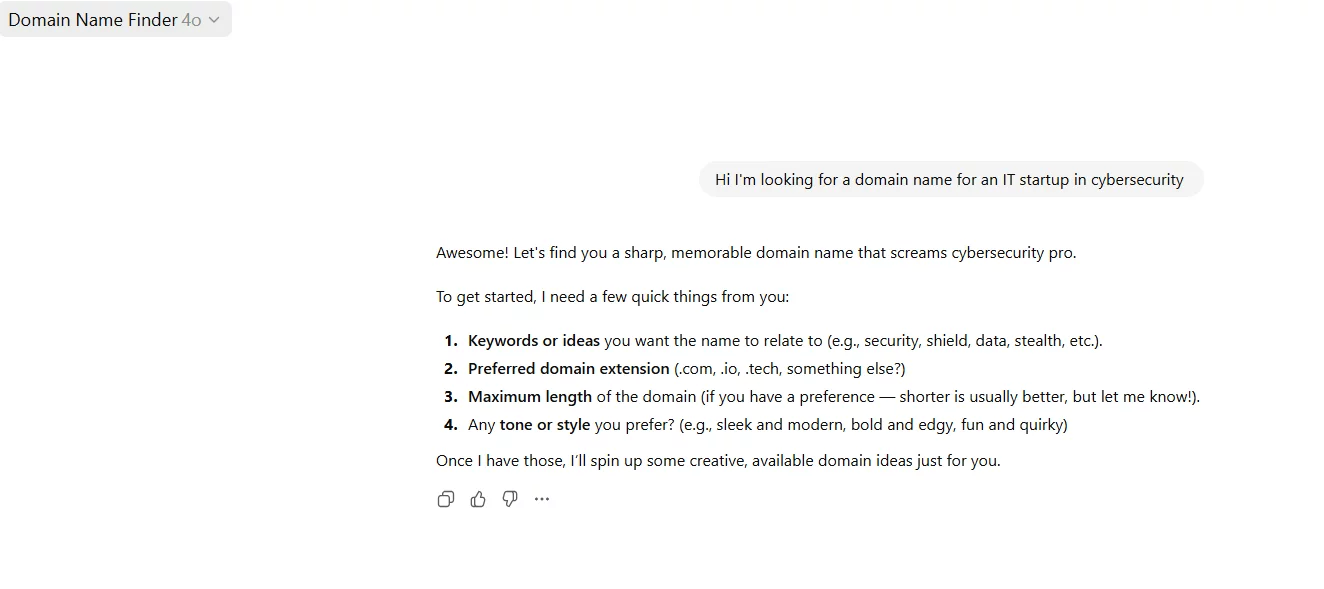Viewport: 1324px width, 589px height.
Task: Copy the assistant's response
Action: (x=446, y=499)
